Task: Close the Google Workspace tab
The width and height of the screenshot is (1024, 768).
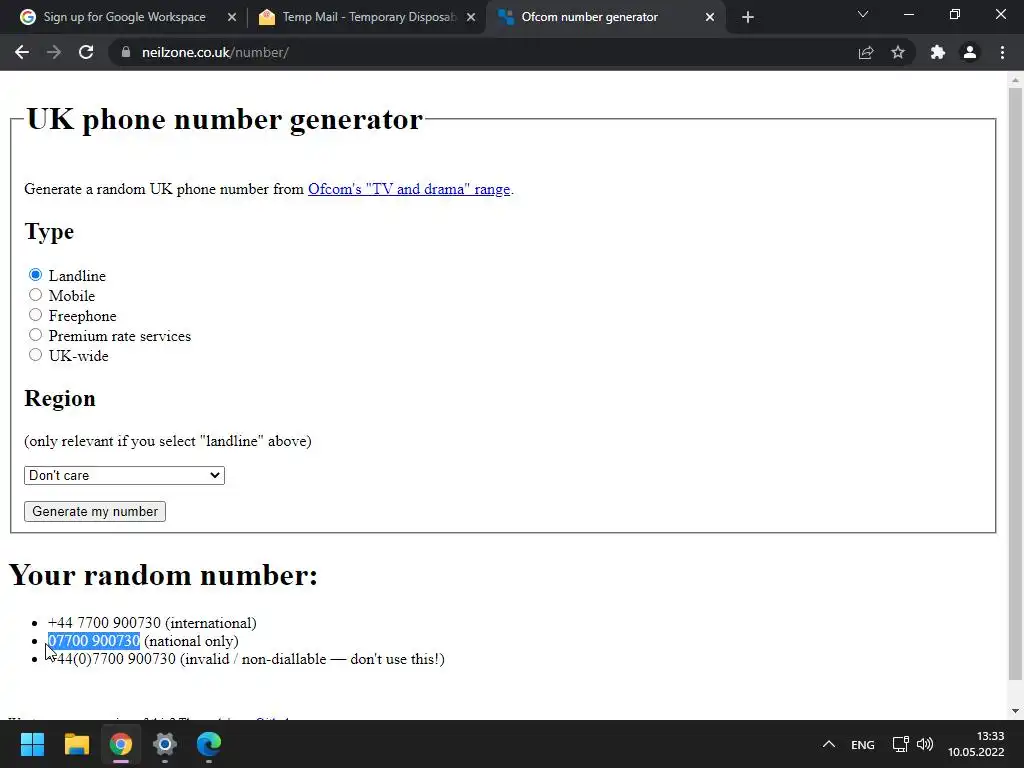Action: [231, 17]
